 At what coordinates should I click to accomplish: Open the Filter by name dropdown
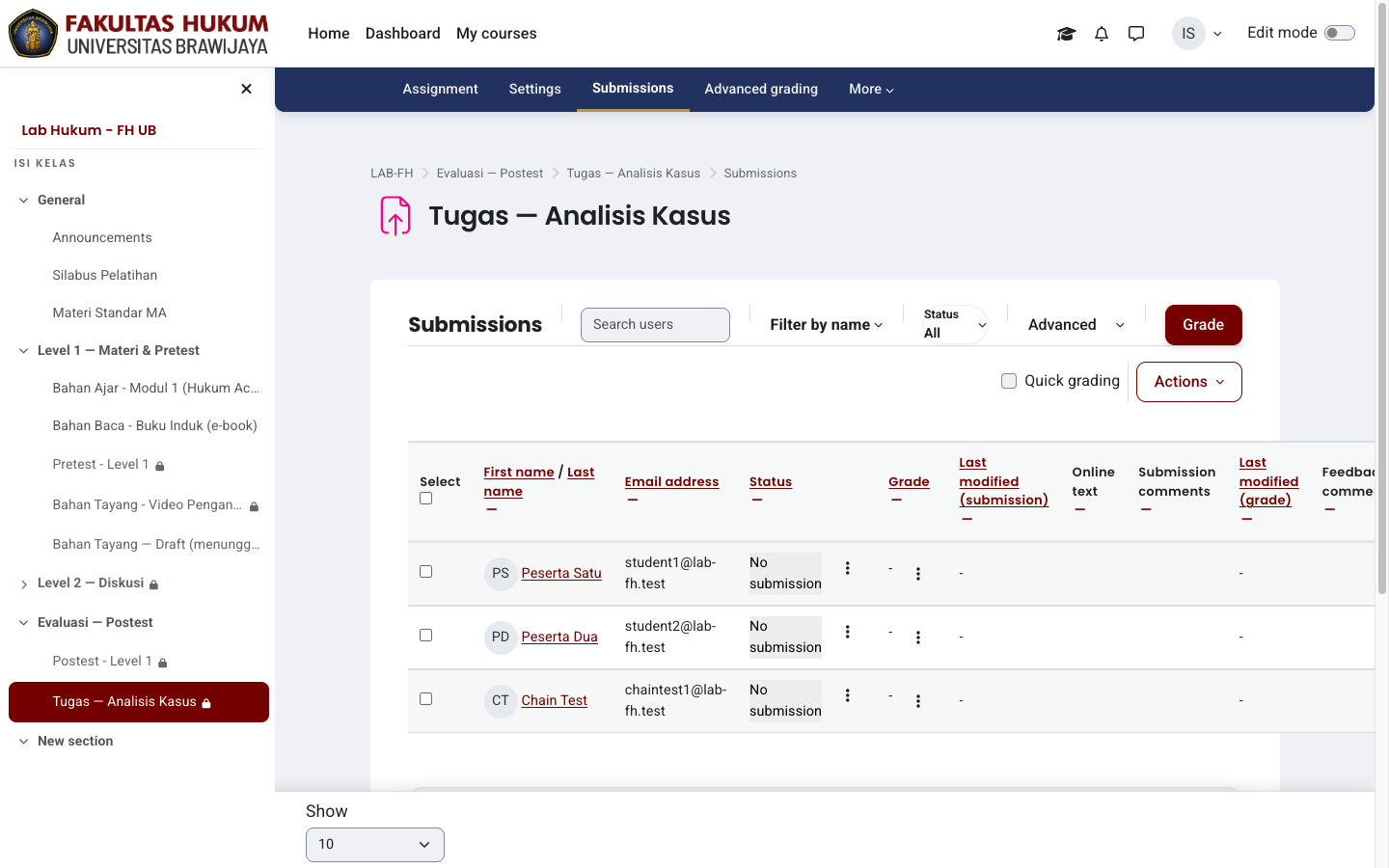point(827,325)
